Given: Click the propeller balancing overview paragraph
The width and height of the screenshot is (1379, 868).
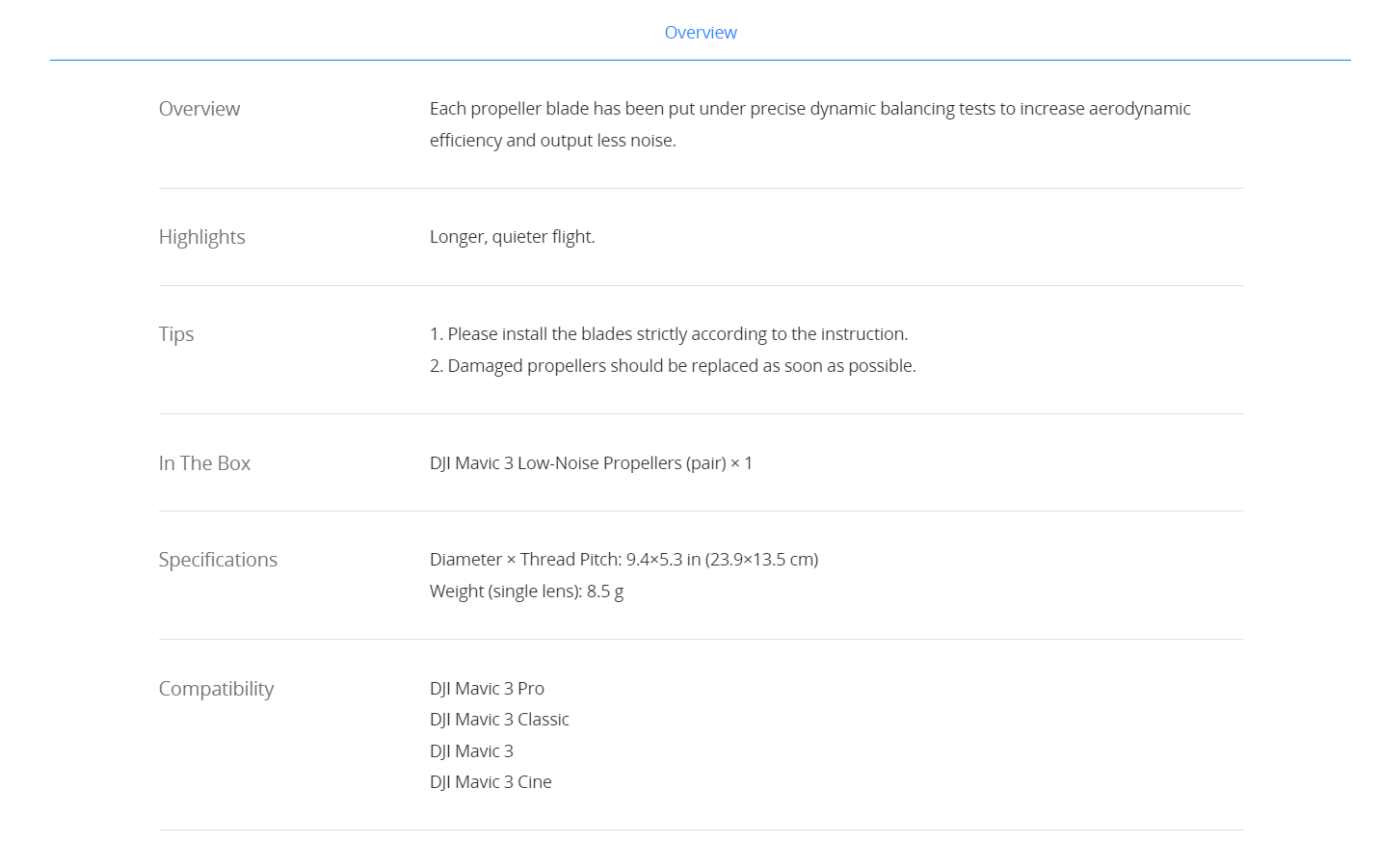Looking at the screenshot, I should (810, 124).
